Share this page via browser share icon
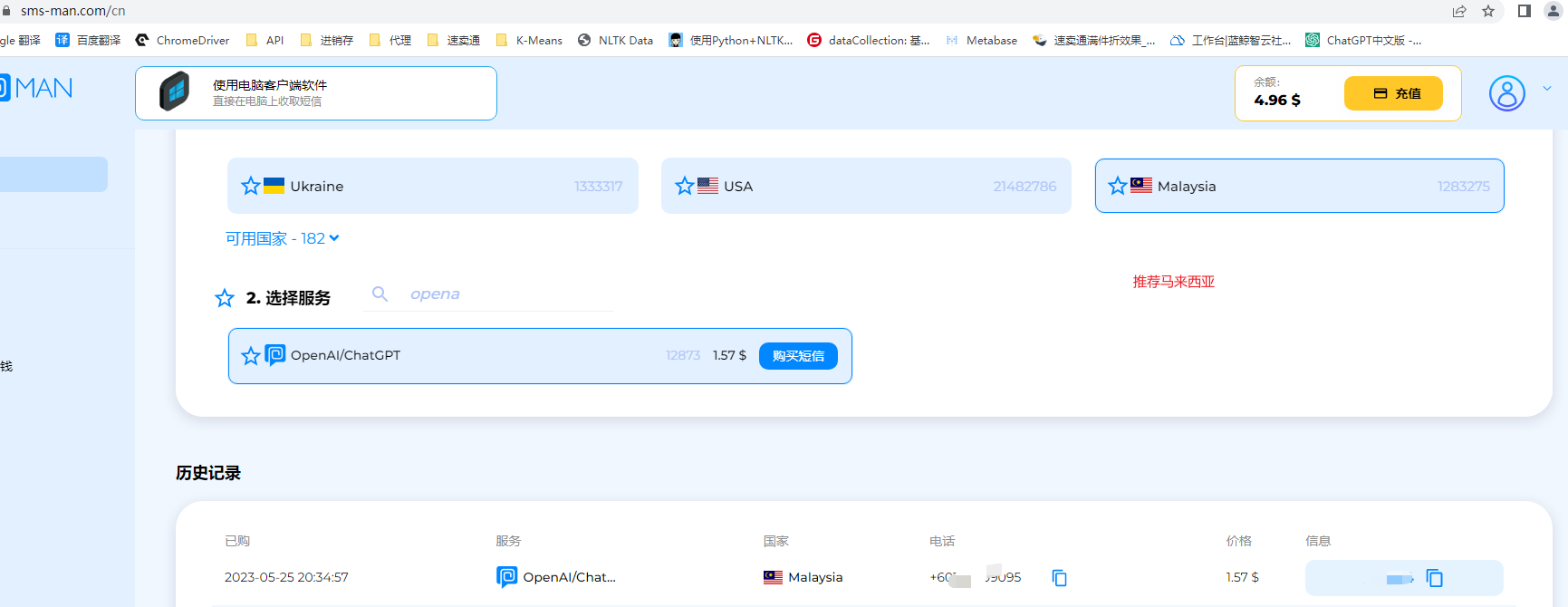Screen dimensions: 1568x607 [1459, 11]
